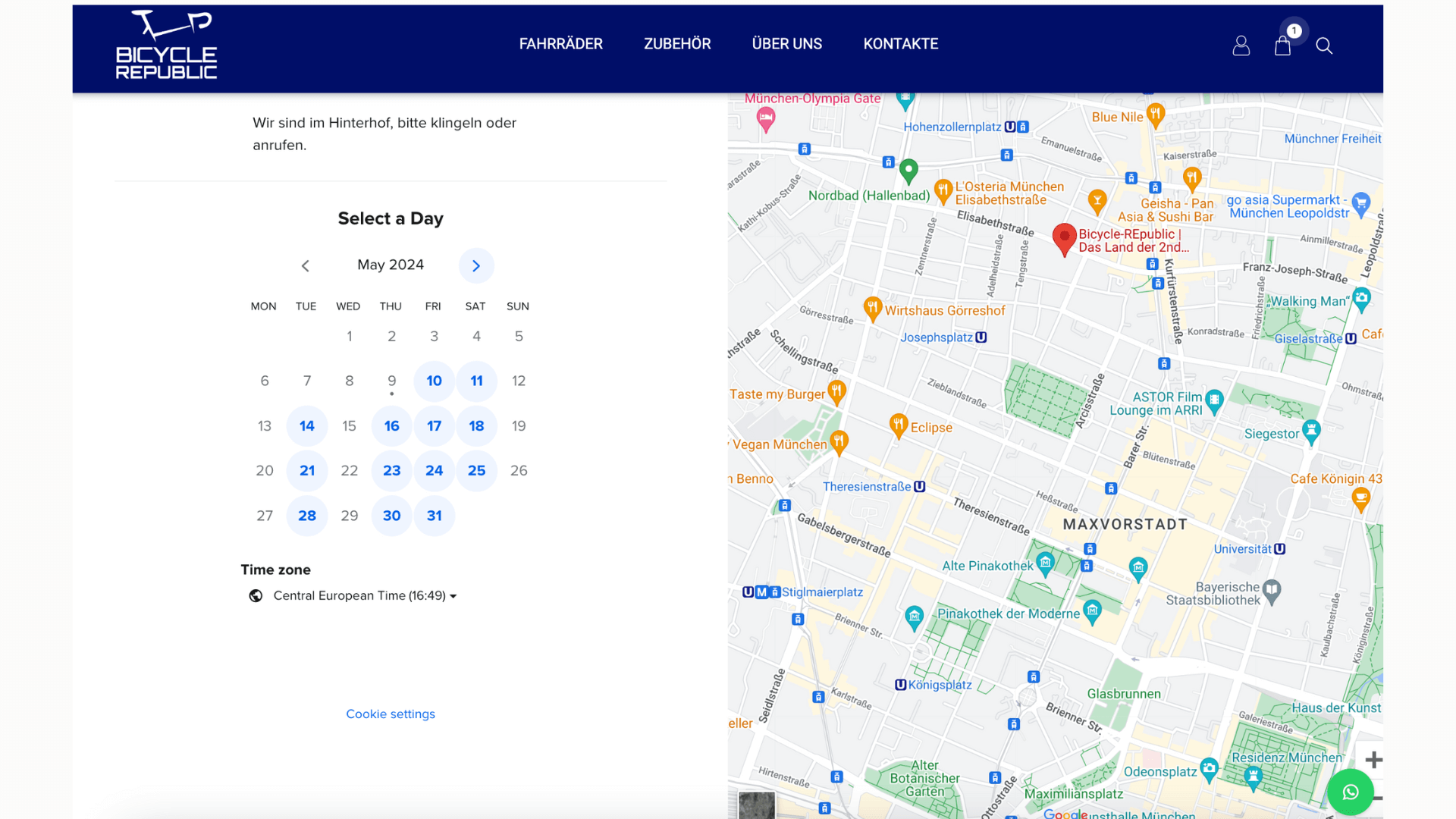This screenshot has width=1456, height=819.
Task: Click the München-Olympia Gate hotel marker
Action: tap(766, 119)
